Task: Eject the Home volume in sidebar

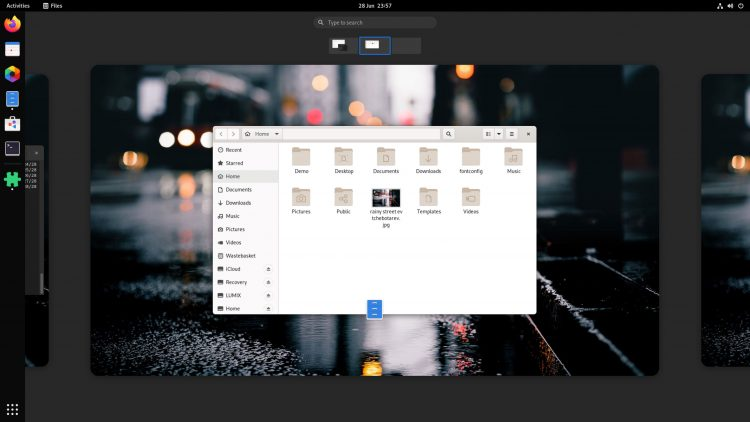Action: (268, 309)
